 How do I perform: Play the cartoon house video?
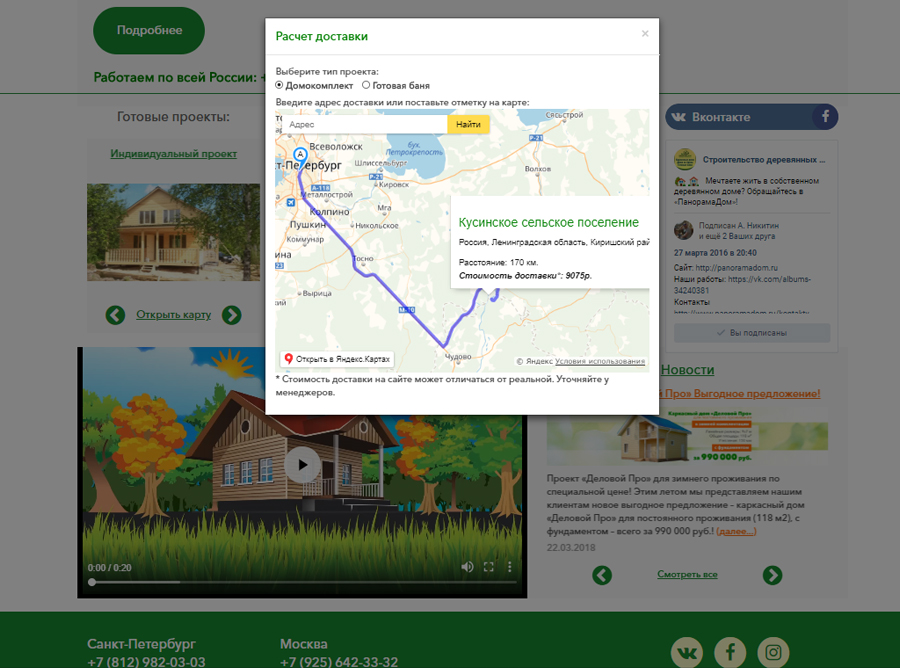click(x=302, y=465)
